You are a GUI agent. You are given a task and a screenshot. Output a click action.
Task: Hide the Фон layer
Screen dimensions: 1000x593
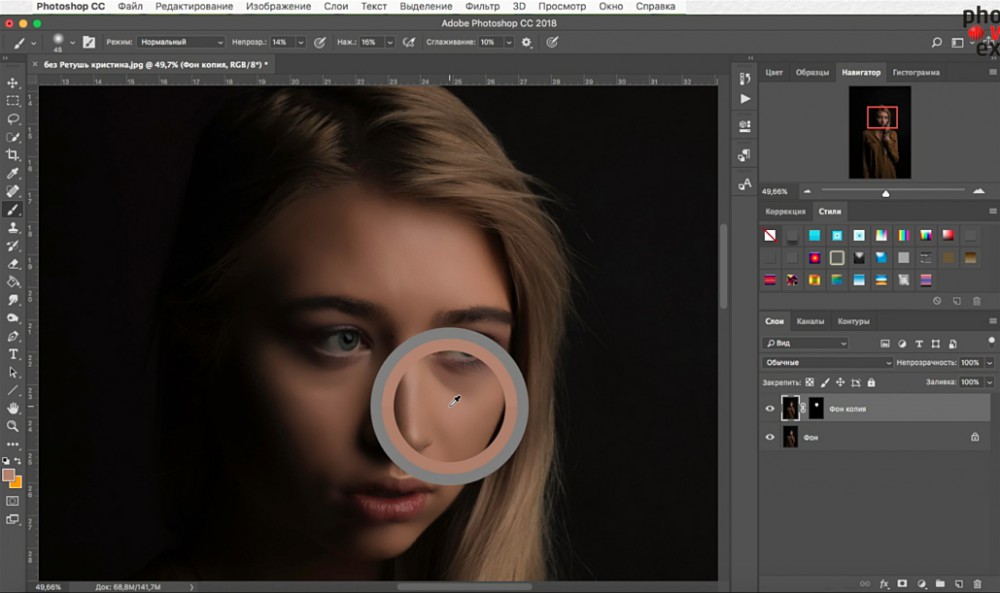[770, 437]
